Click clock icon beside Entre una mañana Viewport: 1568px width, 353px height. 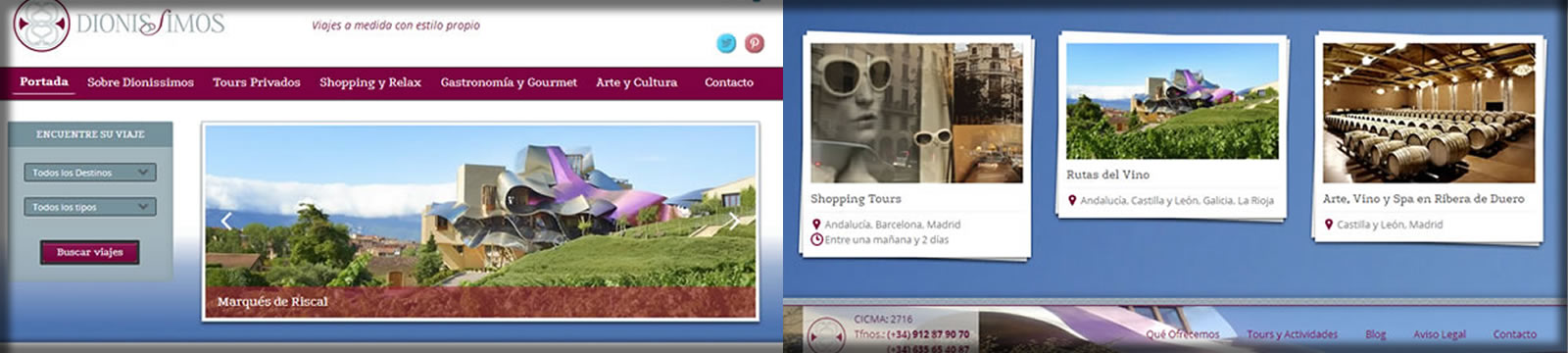(816, 239)
